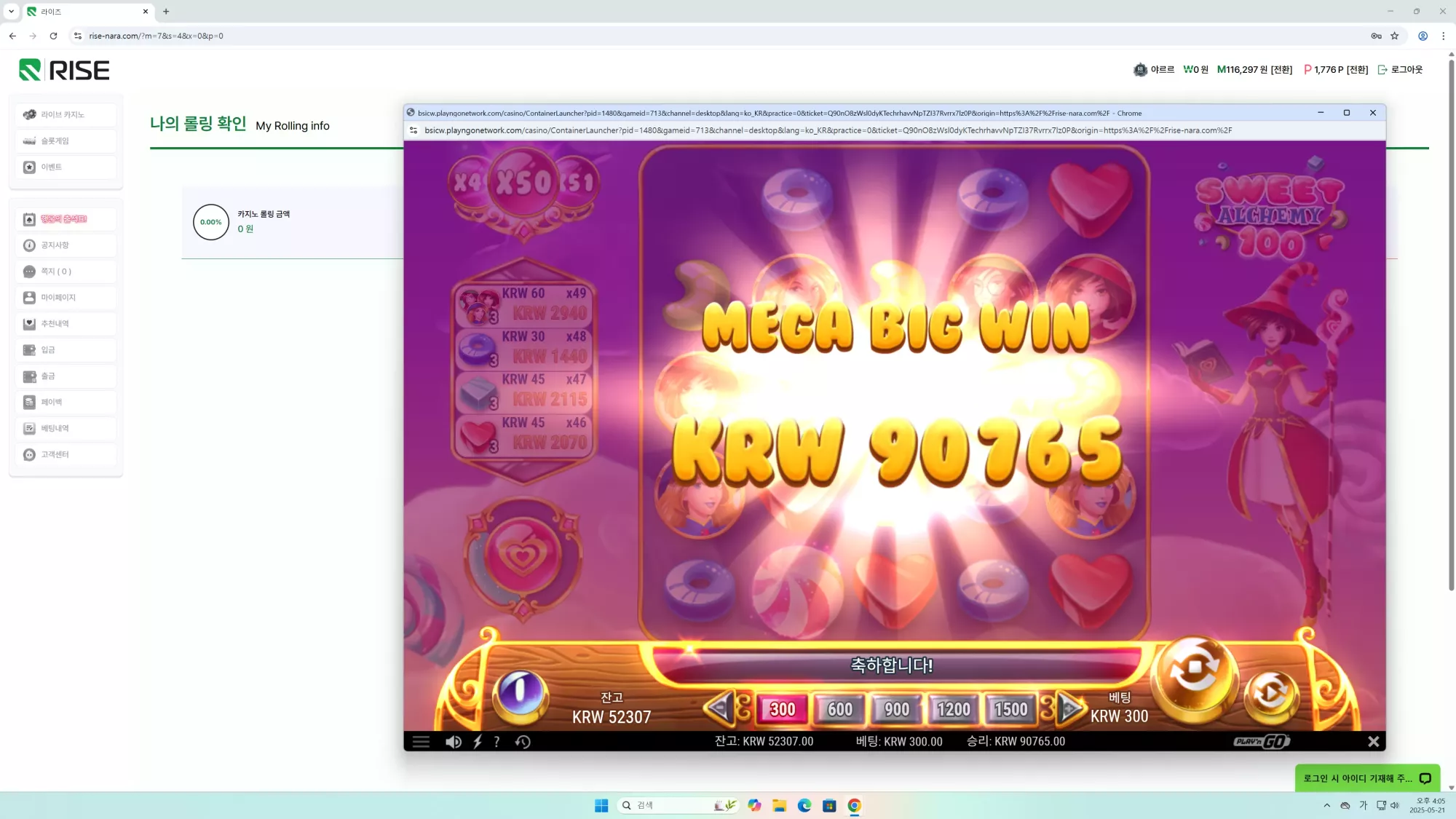Viewport: 1456px width, 819px height.
Task: Mute the game sound
Action: [453, 741]
